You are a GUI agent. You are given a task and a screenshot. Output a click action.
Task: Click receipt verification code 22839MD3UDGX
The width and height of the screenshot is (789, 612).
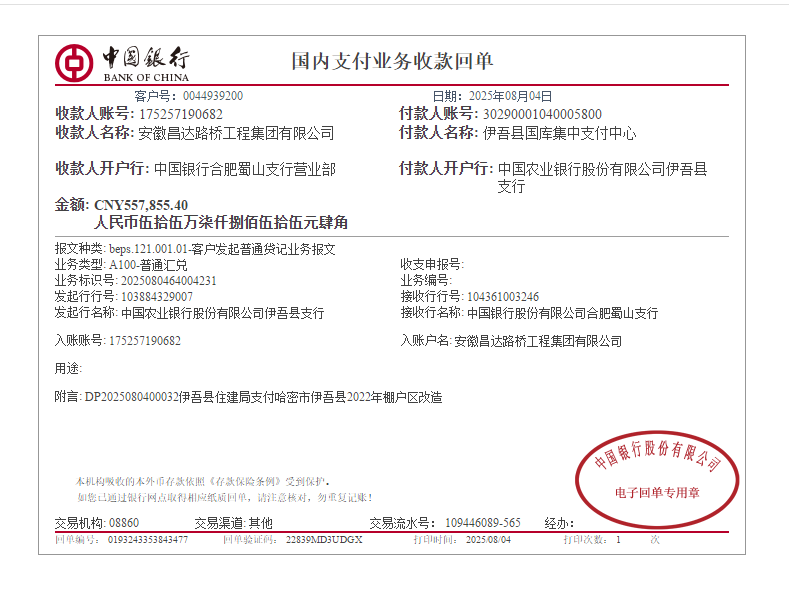coord(324,539)
